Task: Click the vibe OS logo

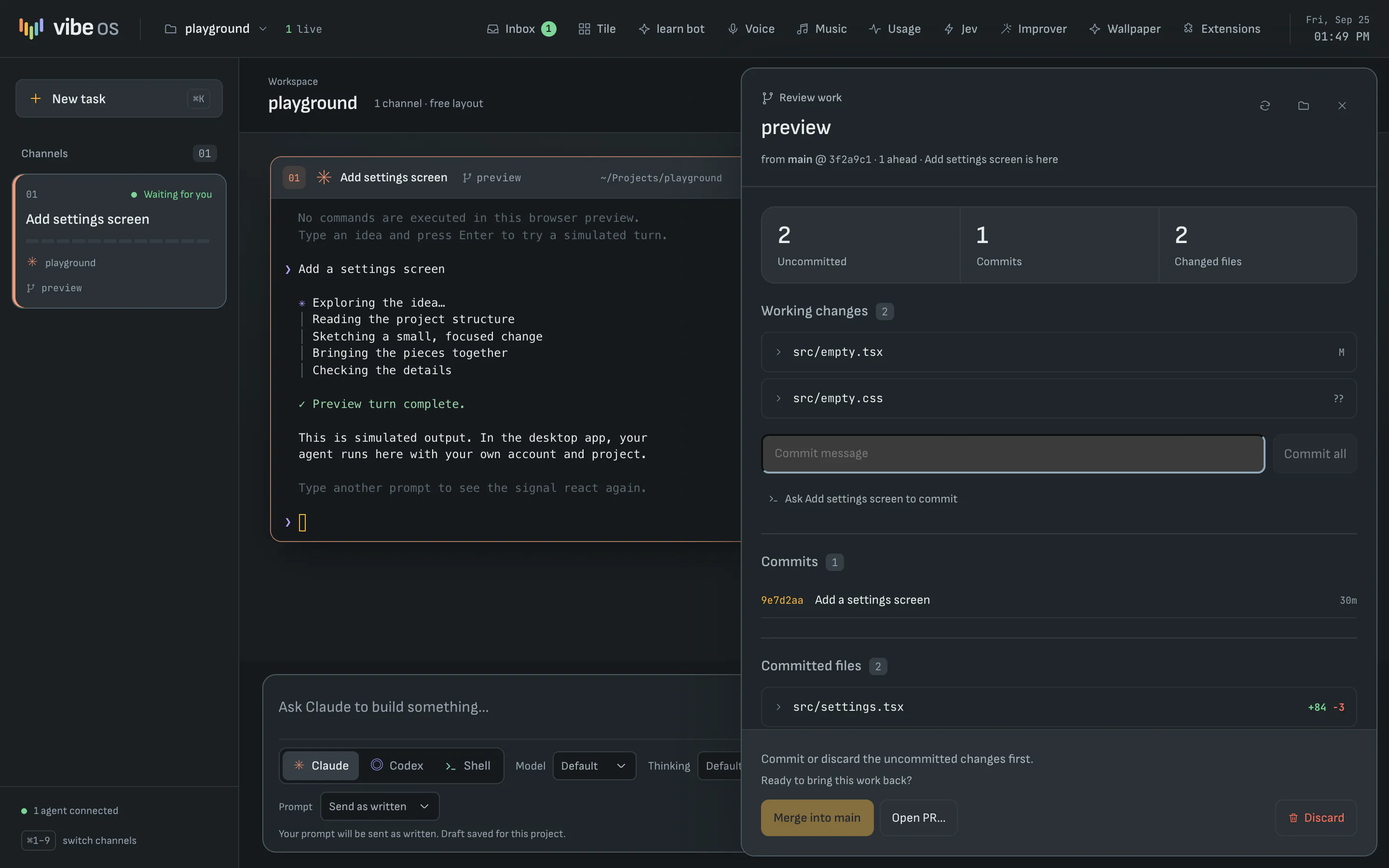Action: pyautogui.click(x=68, y=28)
